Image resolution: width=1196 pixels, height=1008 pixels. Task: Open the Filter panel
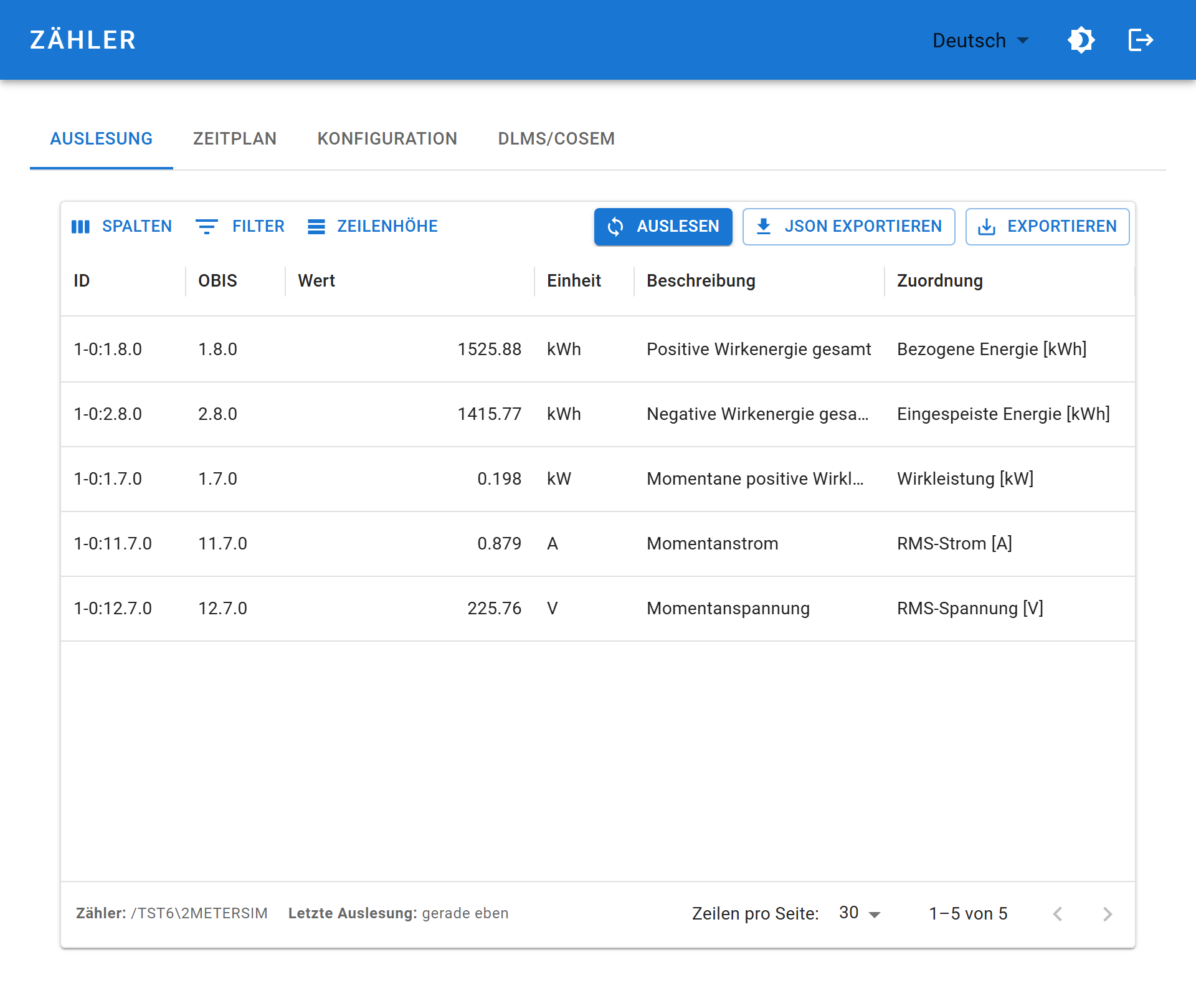(x=240, y=226)
